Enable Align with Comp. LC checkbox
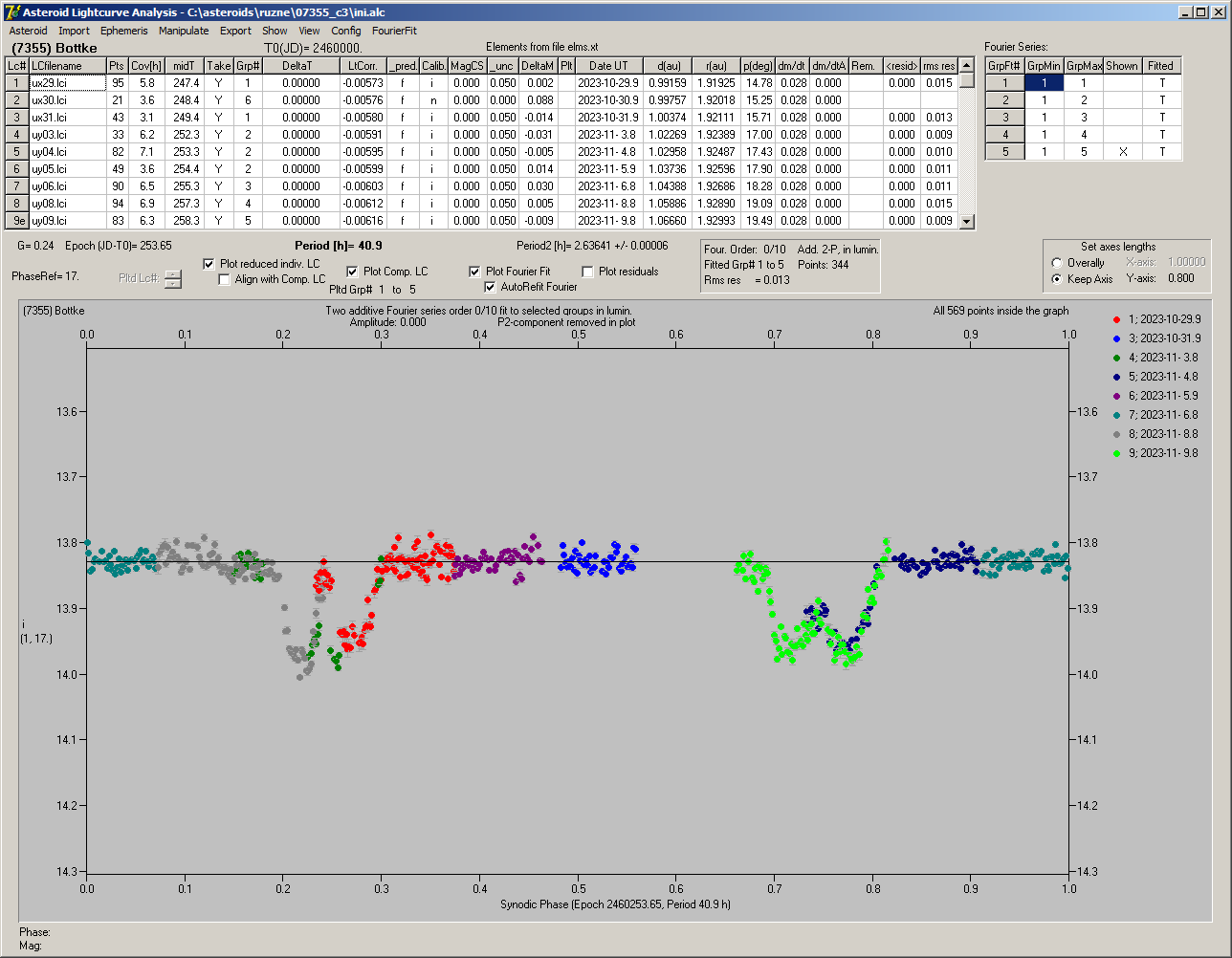 point(225,279)
